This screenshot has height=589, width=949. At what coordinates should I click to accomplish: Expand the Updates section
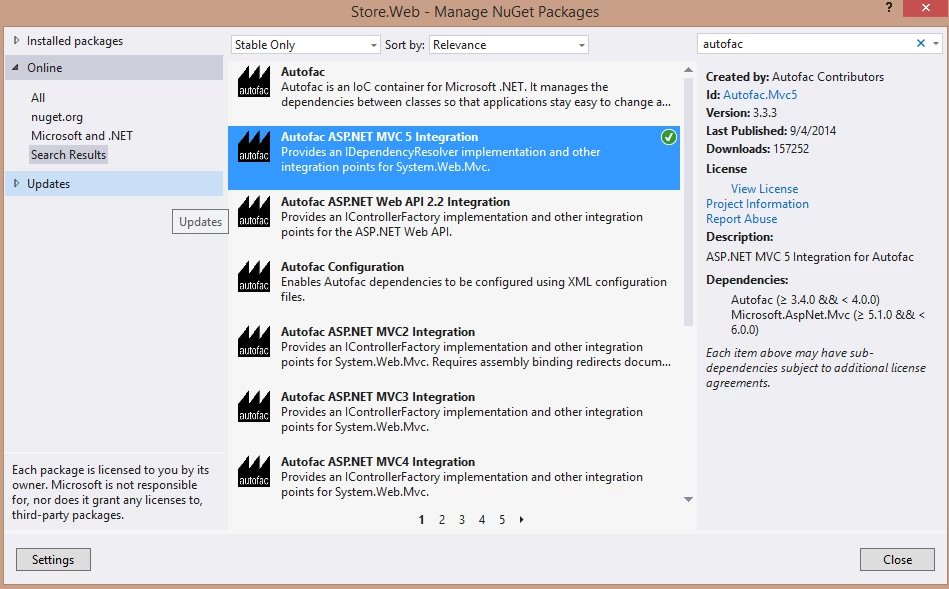pyautogui.click(x=17, y=184)
